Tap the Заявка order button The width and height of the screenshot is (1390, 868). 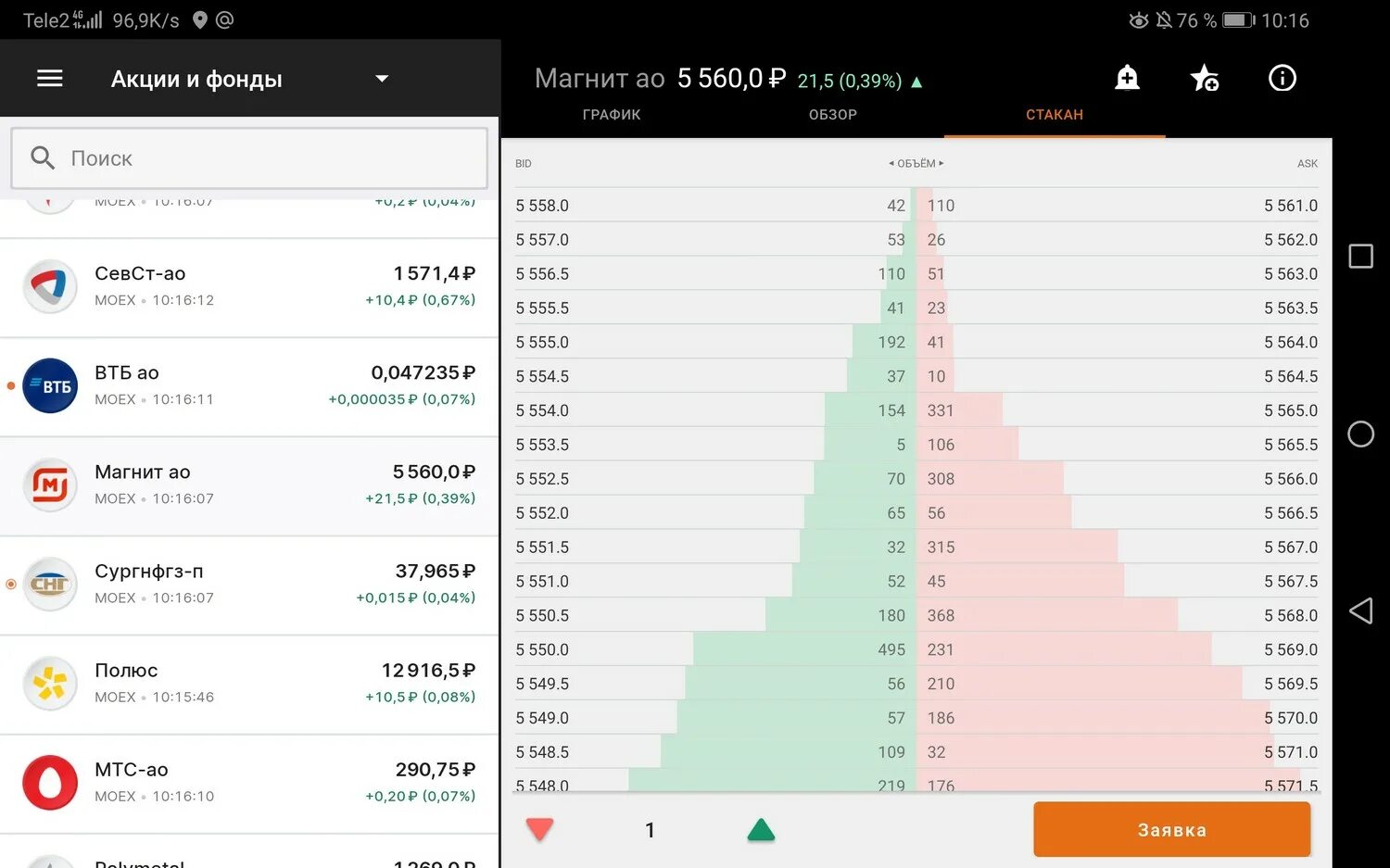(x=1172, y=829)
